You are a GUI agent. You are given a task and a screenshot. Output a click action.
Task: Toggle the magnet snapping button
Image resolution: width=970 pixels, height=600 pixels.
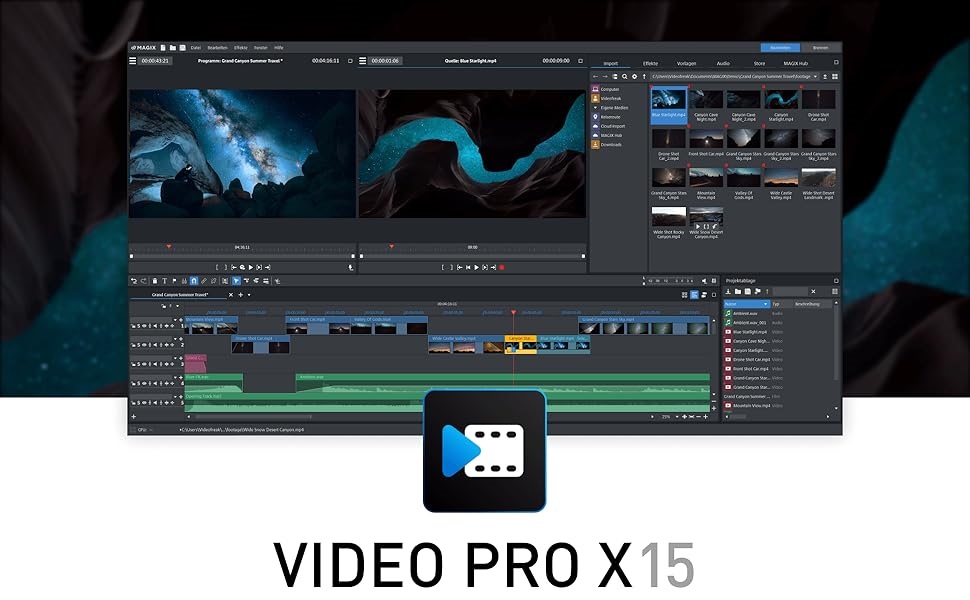click(194, 281)
